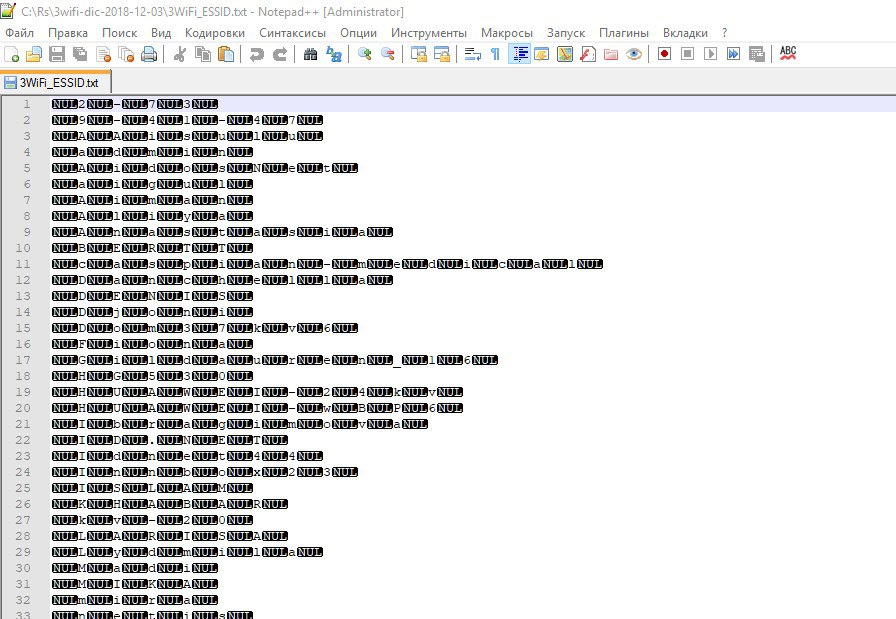Zoom in on the text

pyautogui.click(x=365, y=54)
